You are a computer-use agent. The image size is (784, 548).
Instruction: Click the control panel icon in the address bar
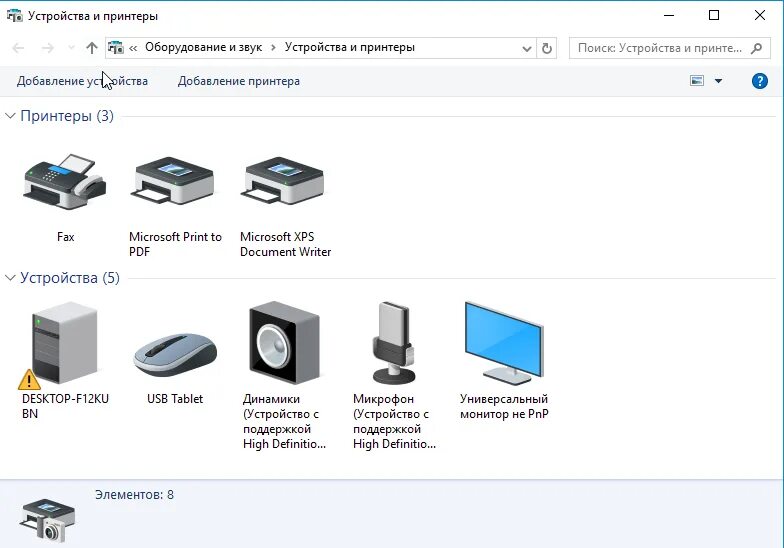116,48
